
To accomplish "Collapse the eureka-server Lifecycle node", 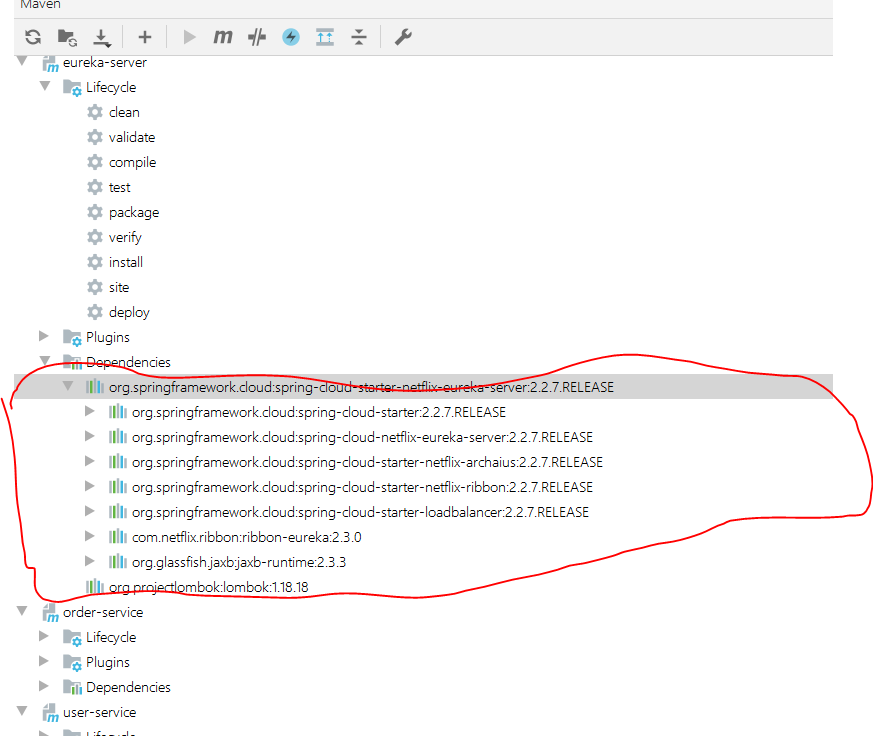I will [45, 86].
